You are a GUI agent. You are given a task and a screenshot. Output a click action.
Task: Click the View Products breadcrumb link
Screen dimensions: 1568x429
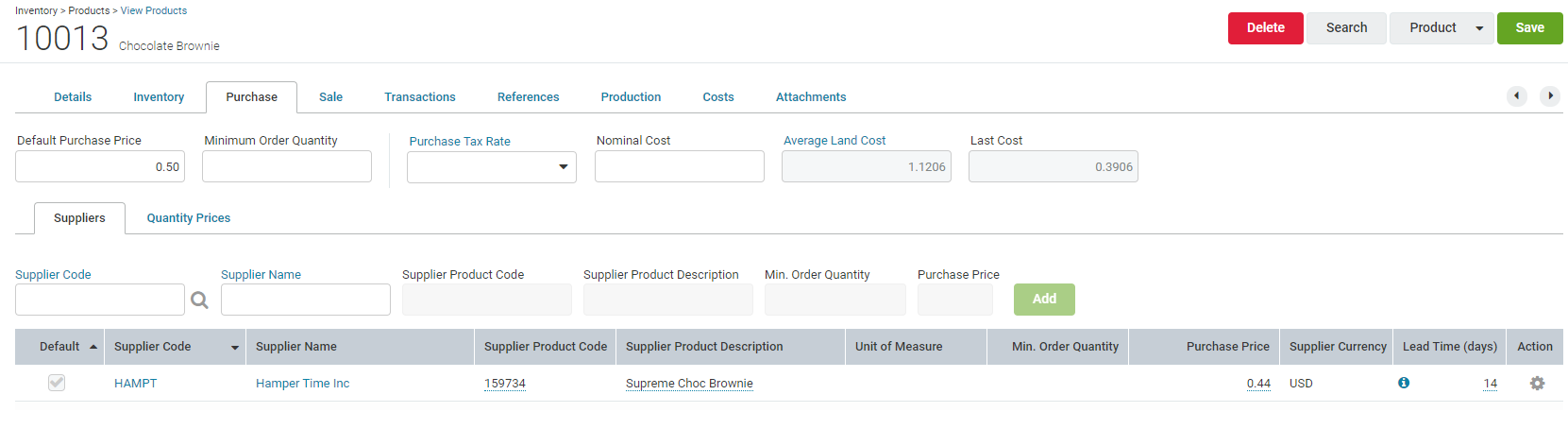click(154, 10)
